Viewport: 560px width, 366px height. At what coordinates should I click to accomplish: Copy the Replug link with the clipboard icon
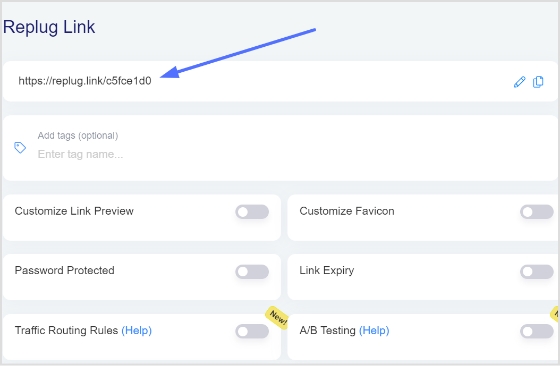[x=538, y=82]
